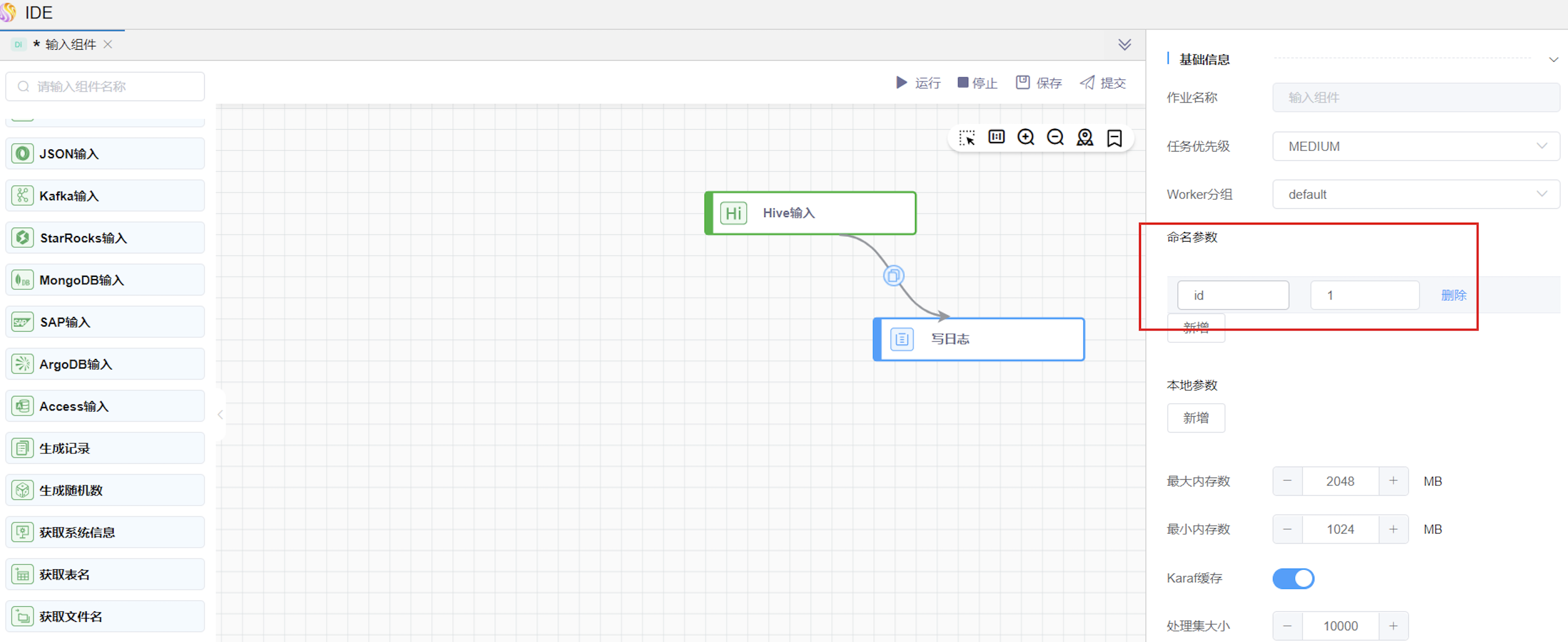Click 新增 under 本地参数

click(1195, 418)
